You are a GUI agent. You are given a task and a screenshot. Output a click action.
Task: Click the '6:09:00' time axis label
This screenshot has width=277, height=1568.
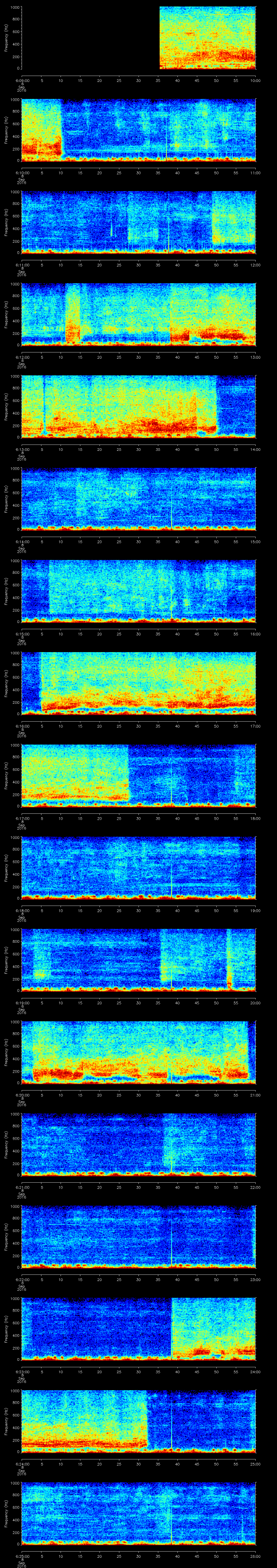coord(22,80)
